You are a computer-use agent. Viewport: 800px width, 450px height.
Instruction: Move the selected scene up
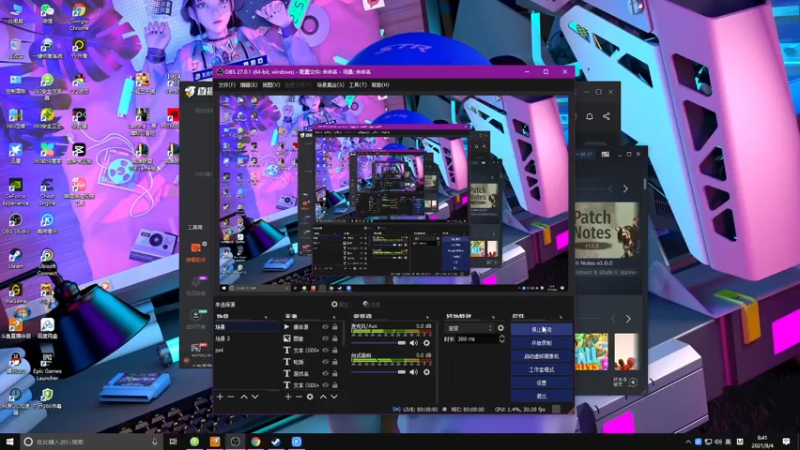pyautogui.click(x=244, y=396)
